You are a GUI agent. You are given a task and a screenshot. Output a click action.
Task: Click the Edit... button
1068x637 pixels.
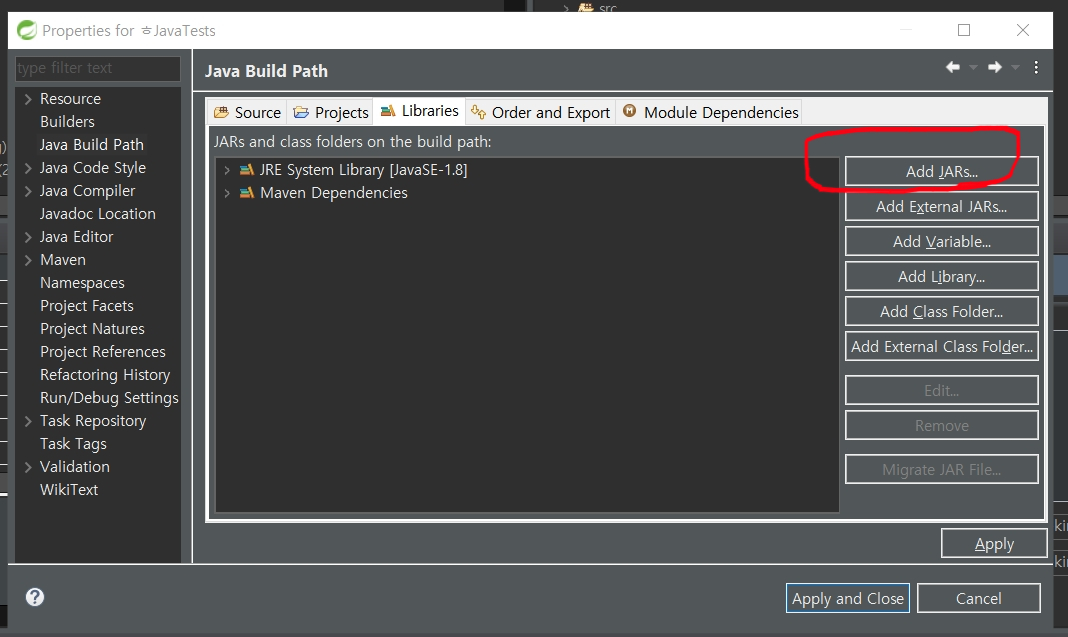pyautogui.click(x=941, y=390)
